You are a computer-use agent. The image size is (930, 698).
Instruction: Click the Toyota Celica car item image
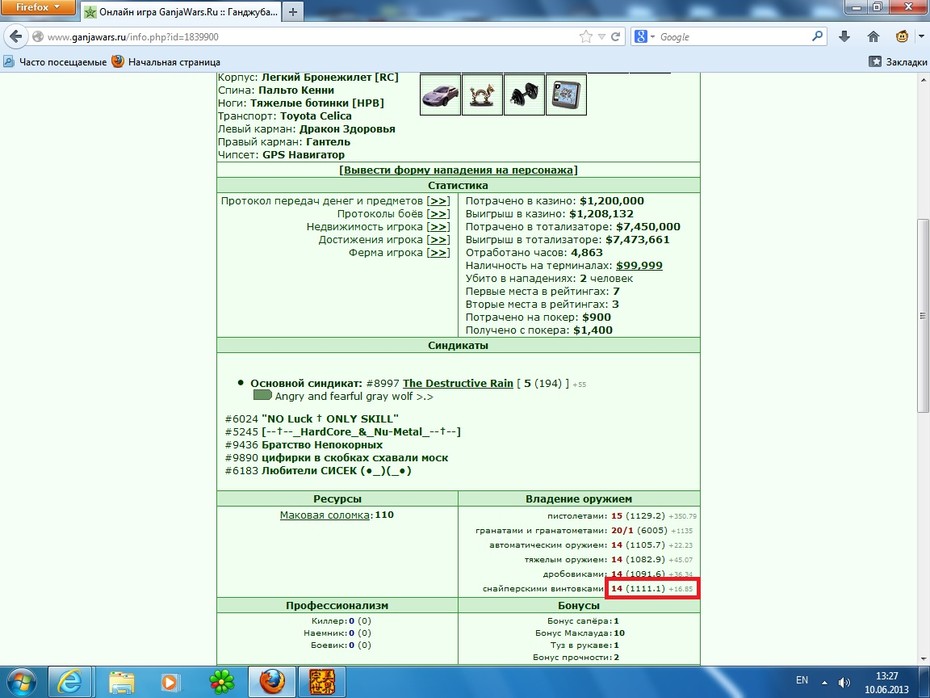pyautogui.click(x=440, y=94)
